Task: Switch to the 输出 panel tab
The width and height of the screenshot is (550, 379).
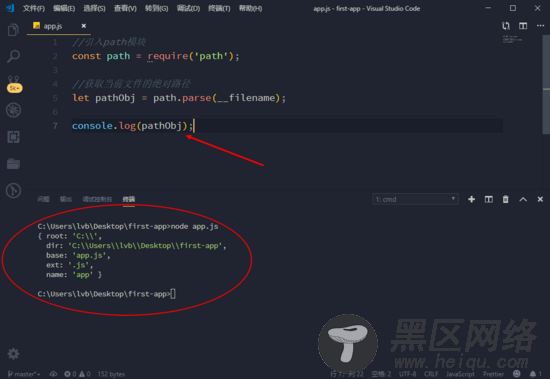Action: pos(66,199)
